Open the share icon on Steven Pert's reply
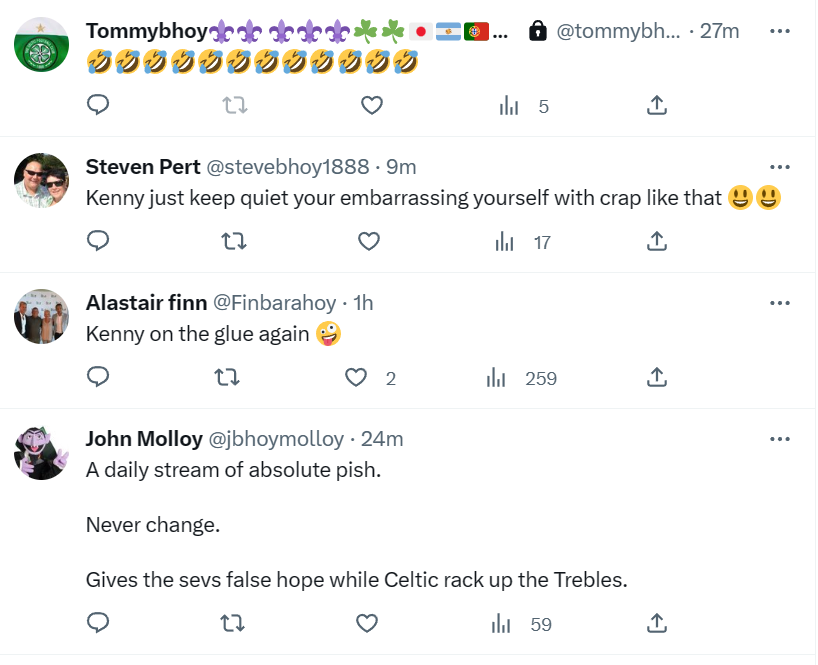 point(656,241)
